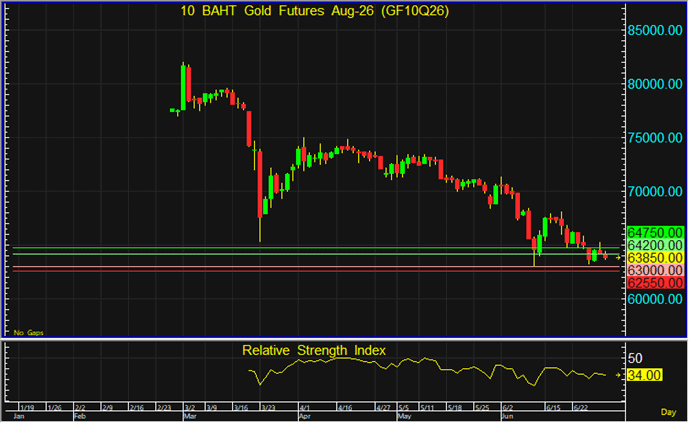Click the pink 63000.00 price tag

[655, 270]
